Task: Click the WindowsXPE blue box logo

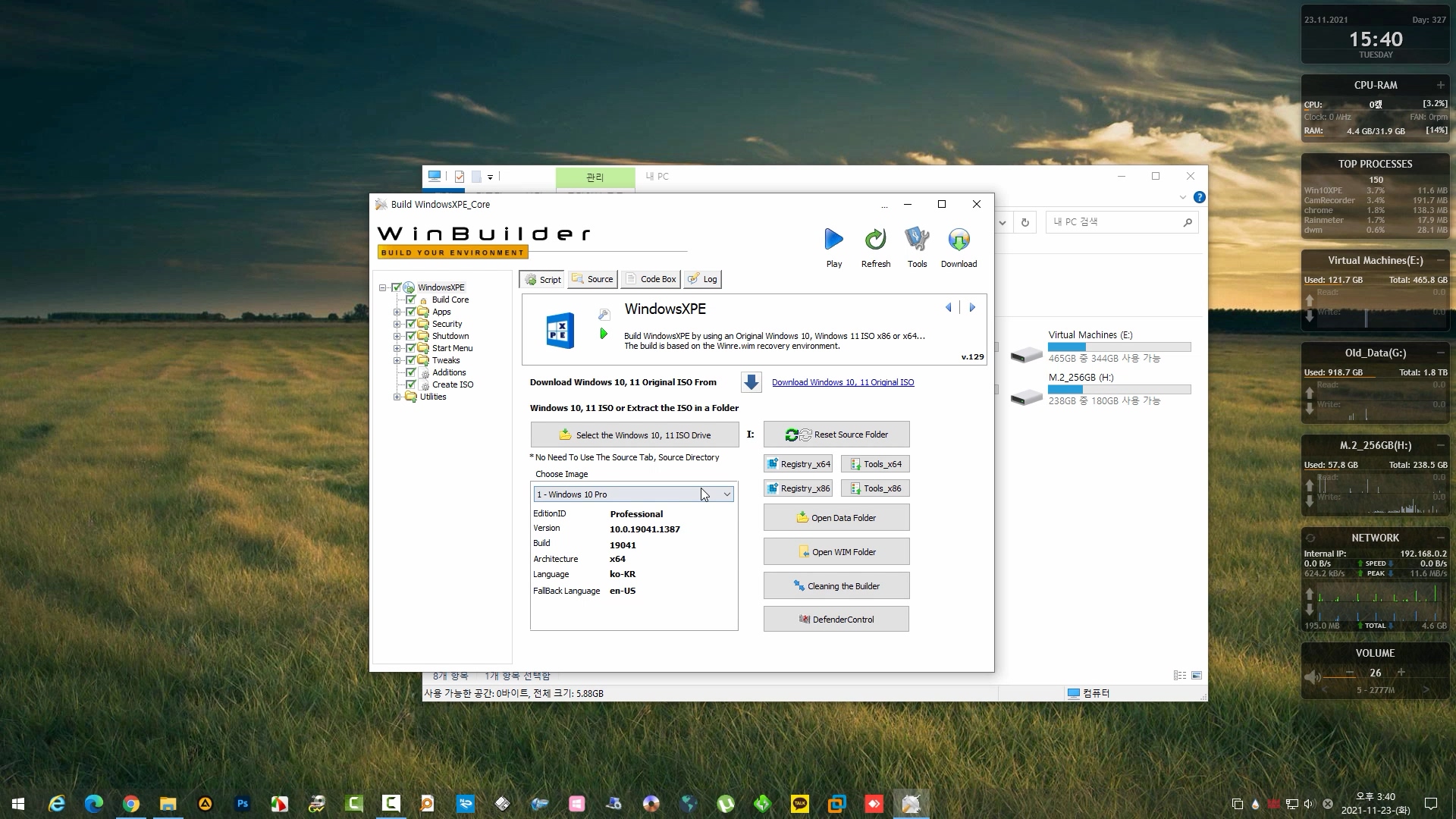Action: [560, 331]
